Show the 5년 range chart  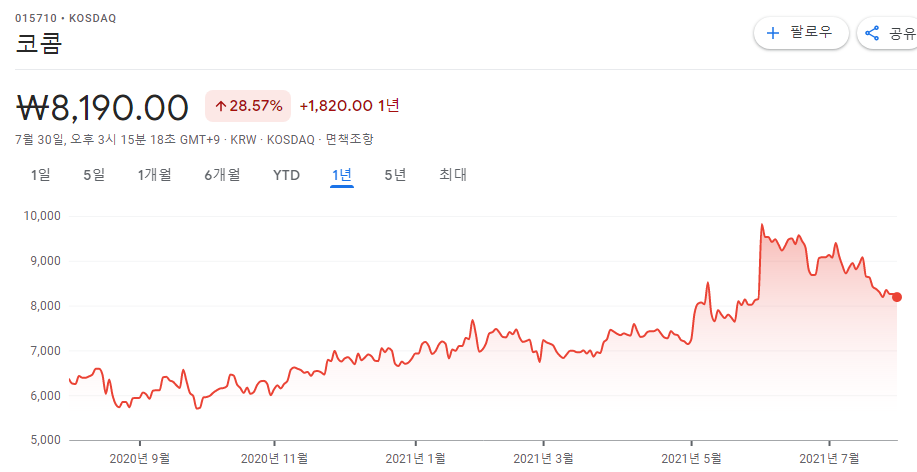(395, 175)
